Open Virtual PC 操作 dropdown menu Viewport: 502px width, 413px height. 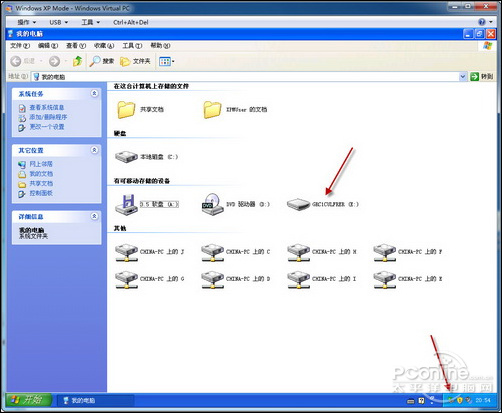(x=27, y=22)
